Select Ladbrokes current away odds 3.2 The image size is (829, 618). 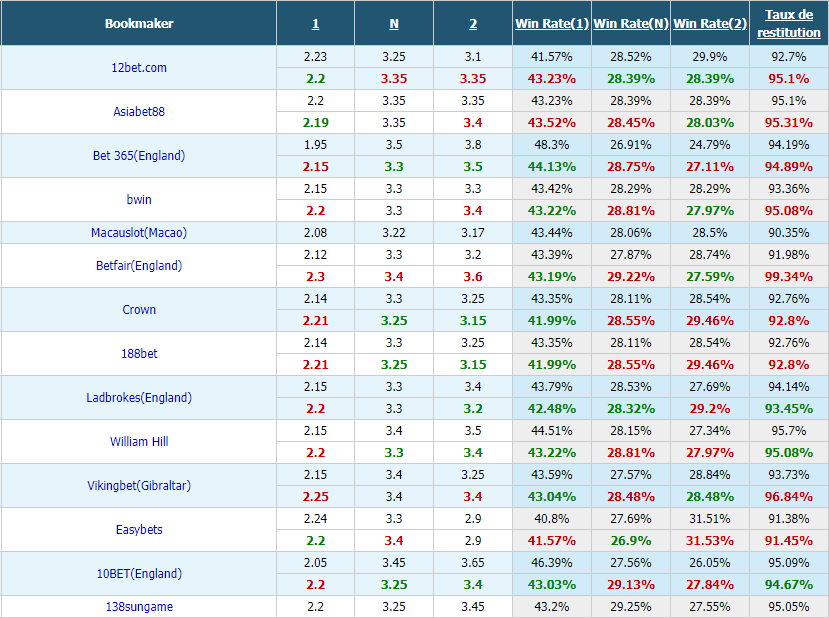click(473, 409)
